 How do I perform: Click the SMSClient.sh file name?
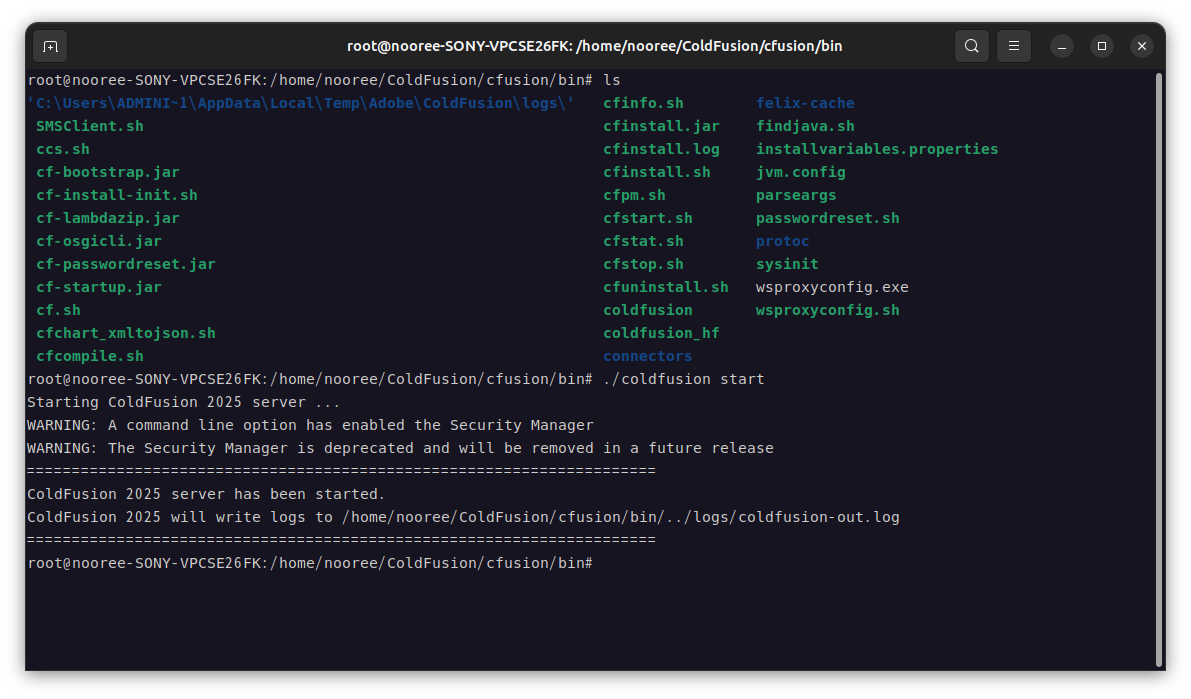click(90, 126)
